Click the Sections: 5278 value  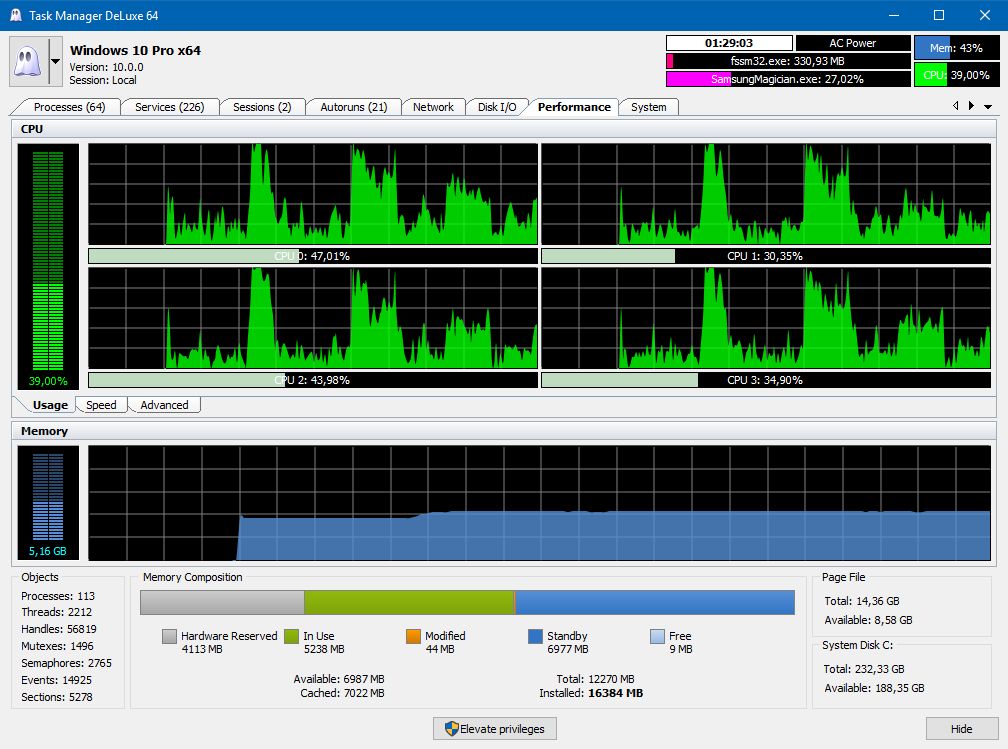point(57,697)
